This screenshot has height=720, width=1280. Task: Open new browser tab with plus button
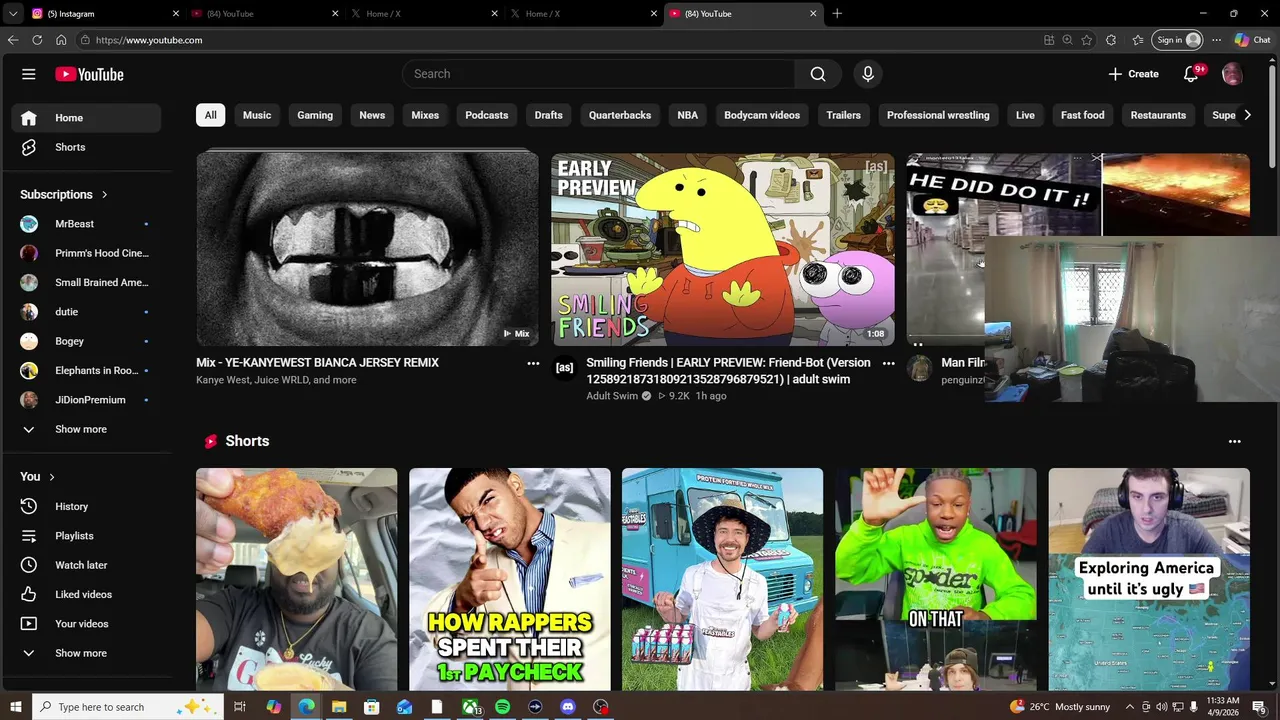coord(837,14)
